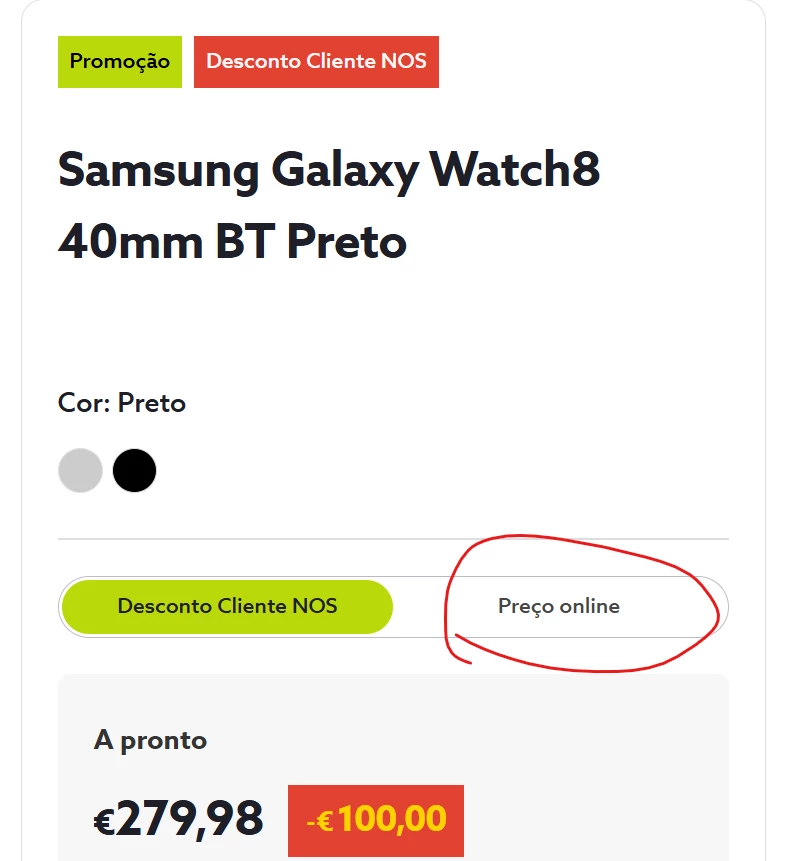787x861 pixels.
Task: Switch to the Preço online pricing option
Action: tap(559, 606)
